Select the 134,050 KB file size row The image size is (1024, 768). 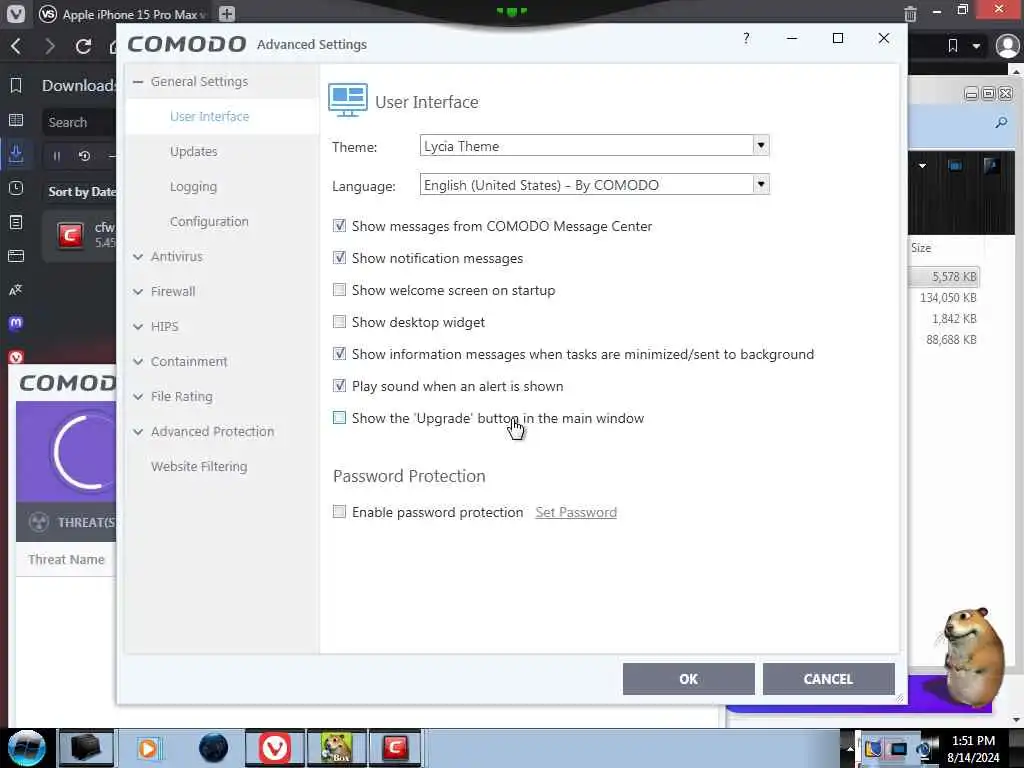tap(948, 298)
